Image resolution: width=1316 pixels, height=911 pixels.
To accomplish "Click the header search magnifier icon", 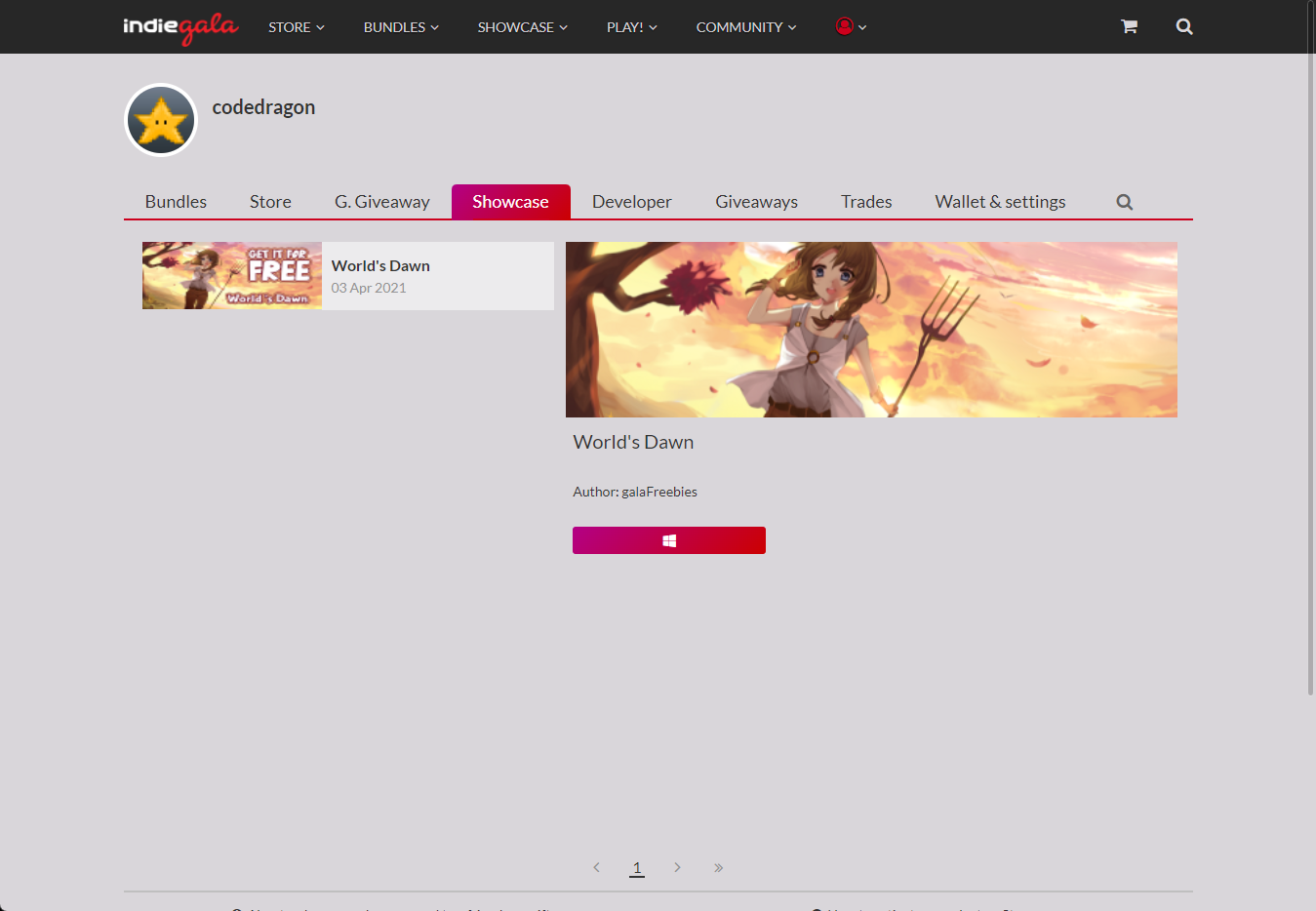I will pyautogui.click(x=1184, y=26).
